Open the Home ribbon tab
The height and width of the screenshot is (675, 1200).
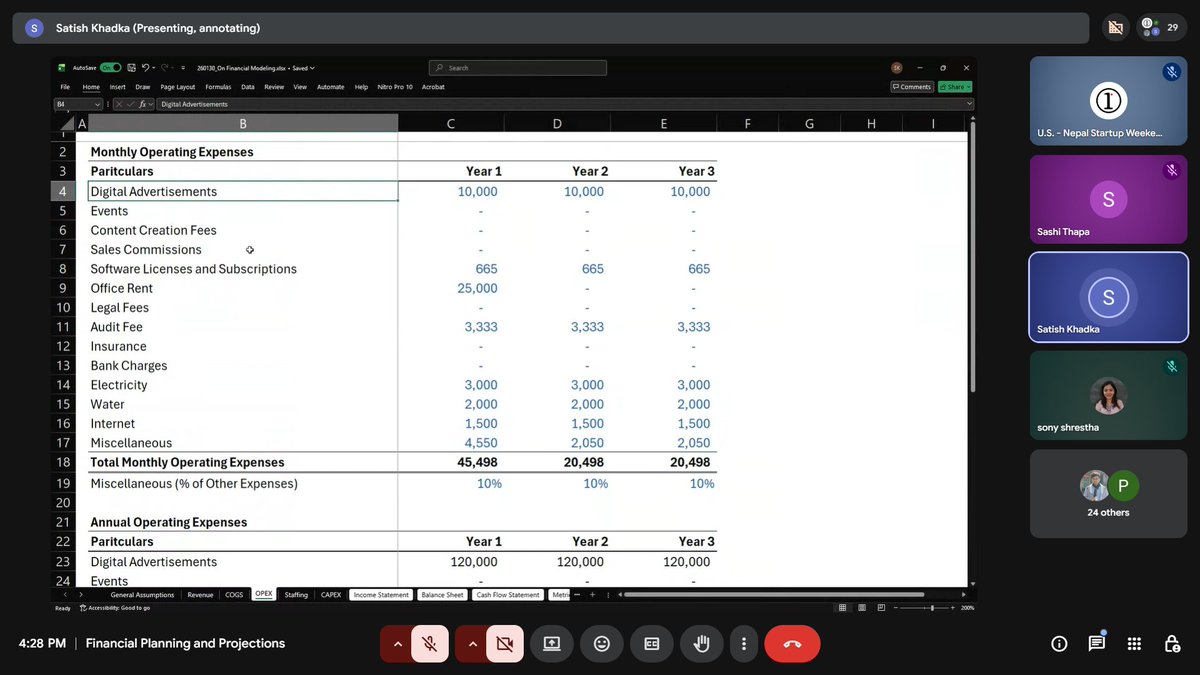click(x=91, y=87)
